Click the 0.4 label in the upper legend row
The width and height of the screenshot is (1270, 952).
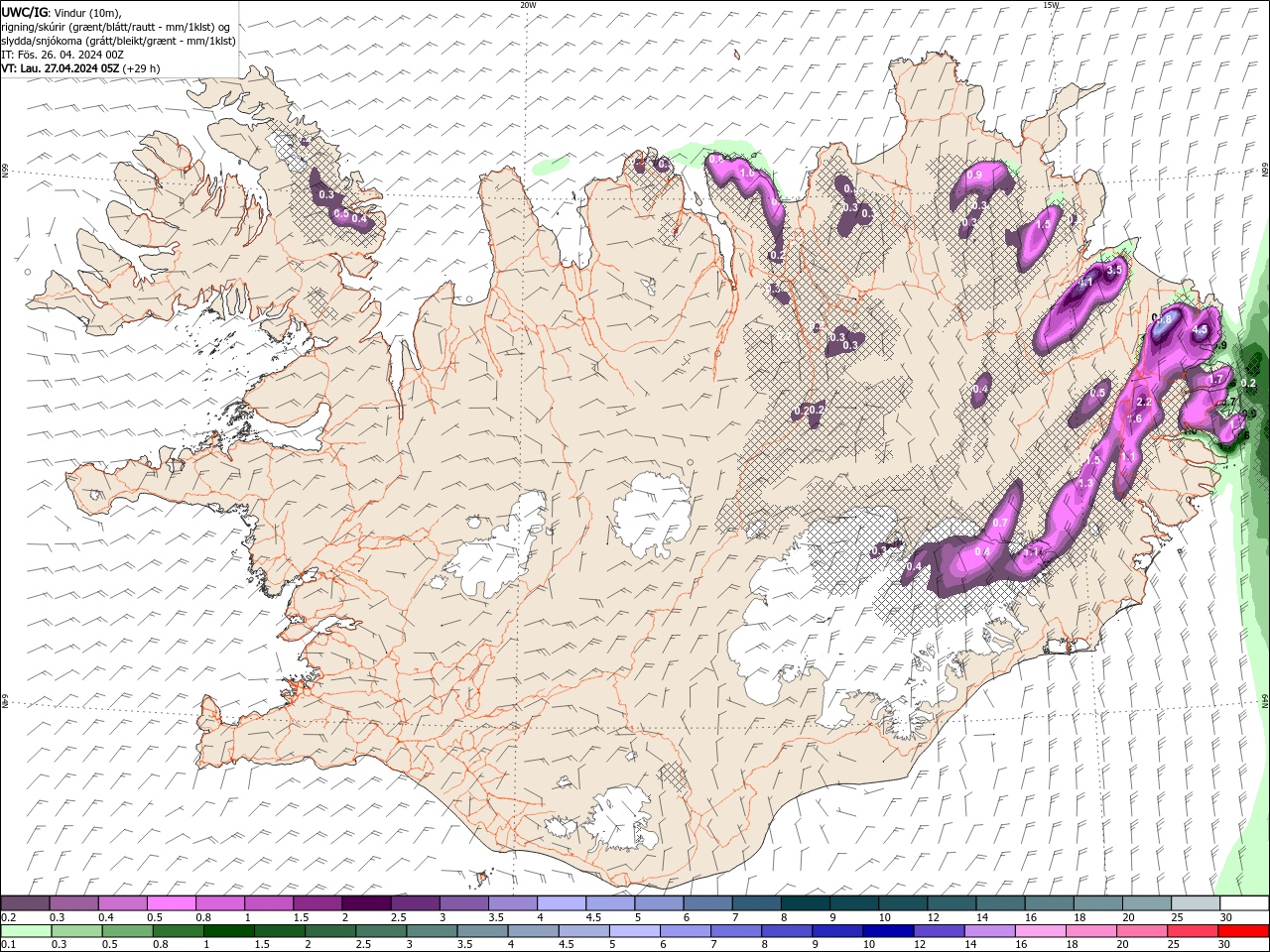point(106,917)
